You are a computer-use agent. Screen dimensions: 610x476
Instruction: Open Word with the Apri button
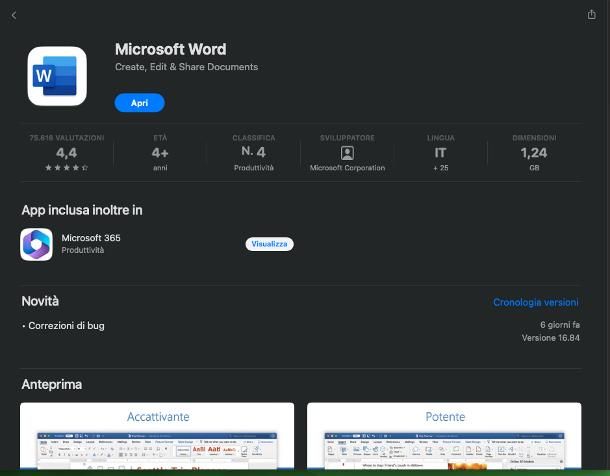140,103
